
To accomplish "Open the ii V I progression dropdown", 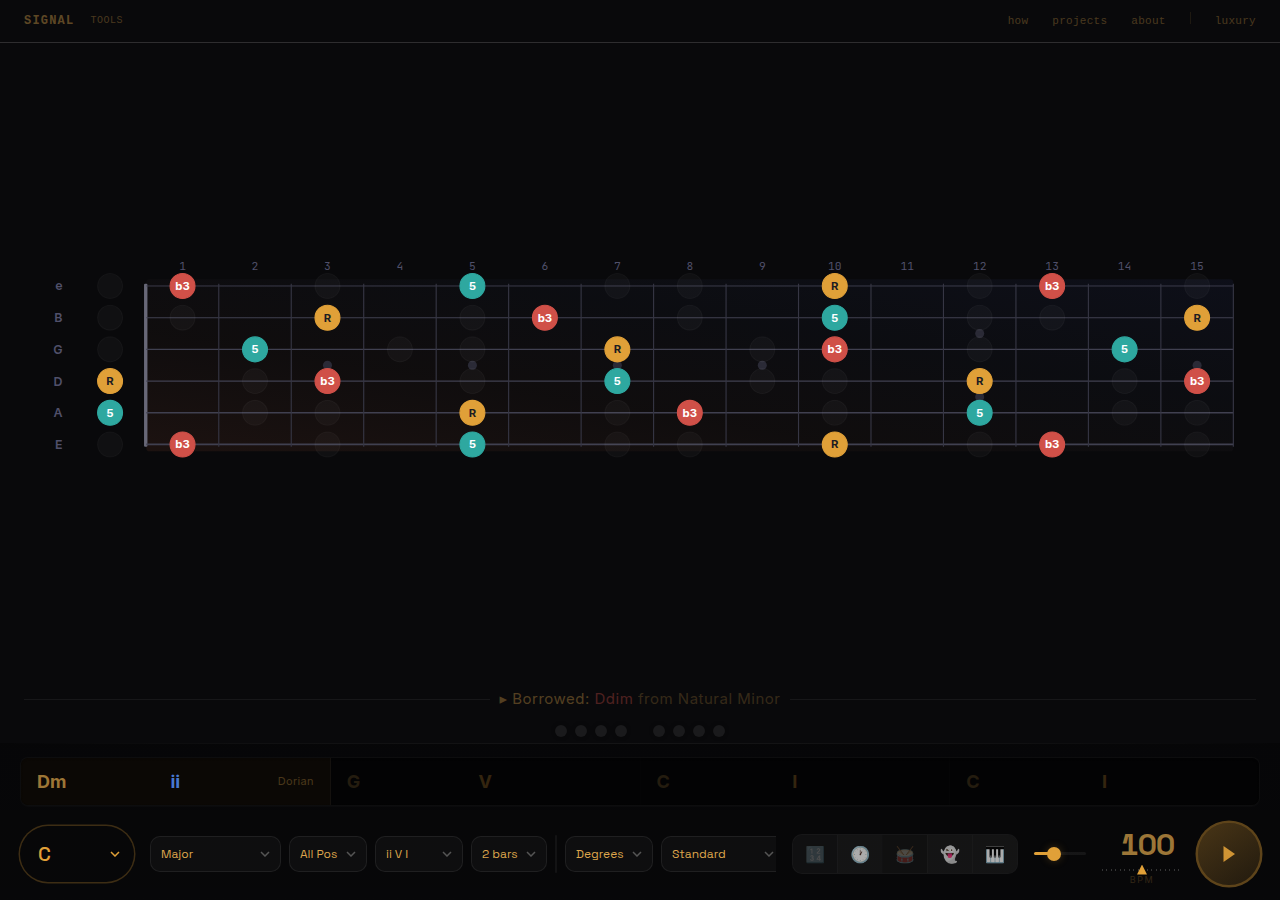I will pos(418,854).
